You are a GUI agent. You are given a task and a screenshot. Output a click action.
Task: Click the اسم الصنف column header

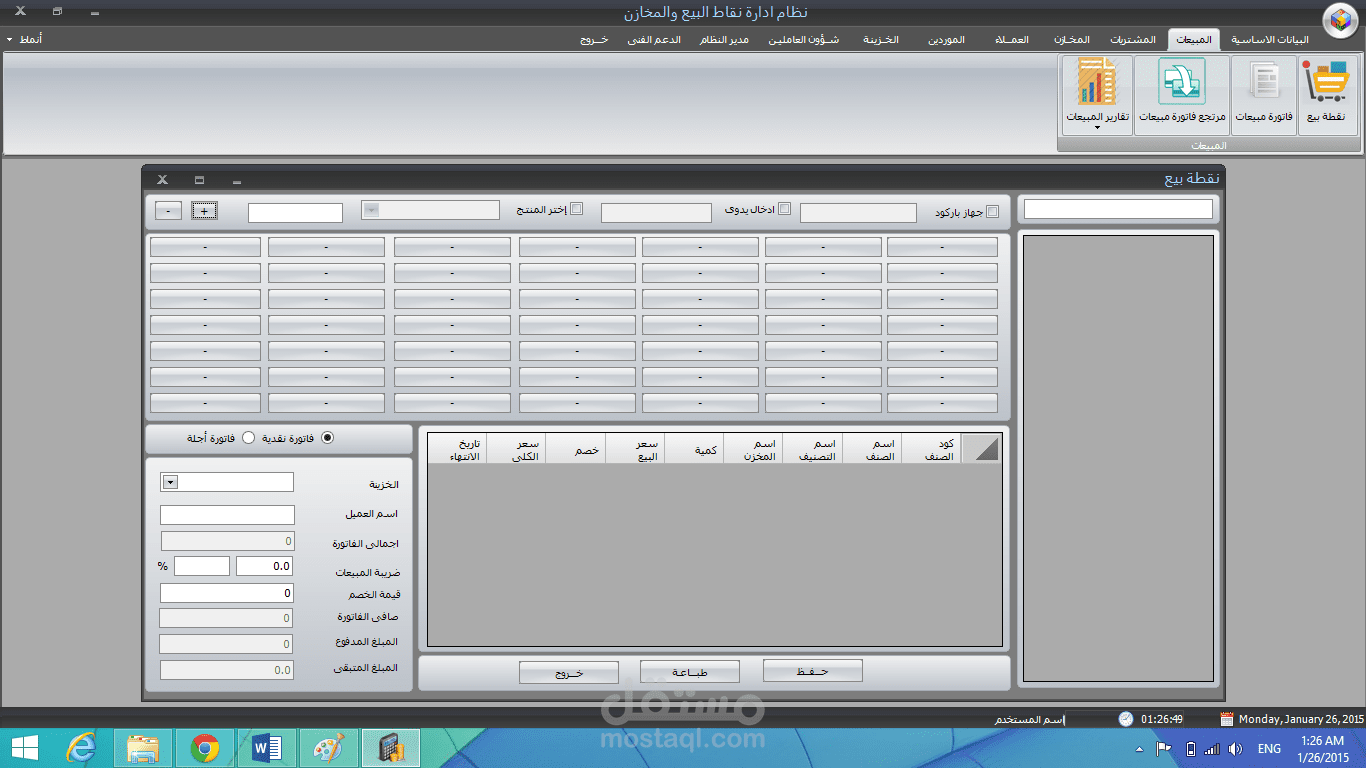(871, 450)
